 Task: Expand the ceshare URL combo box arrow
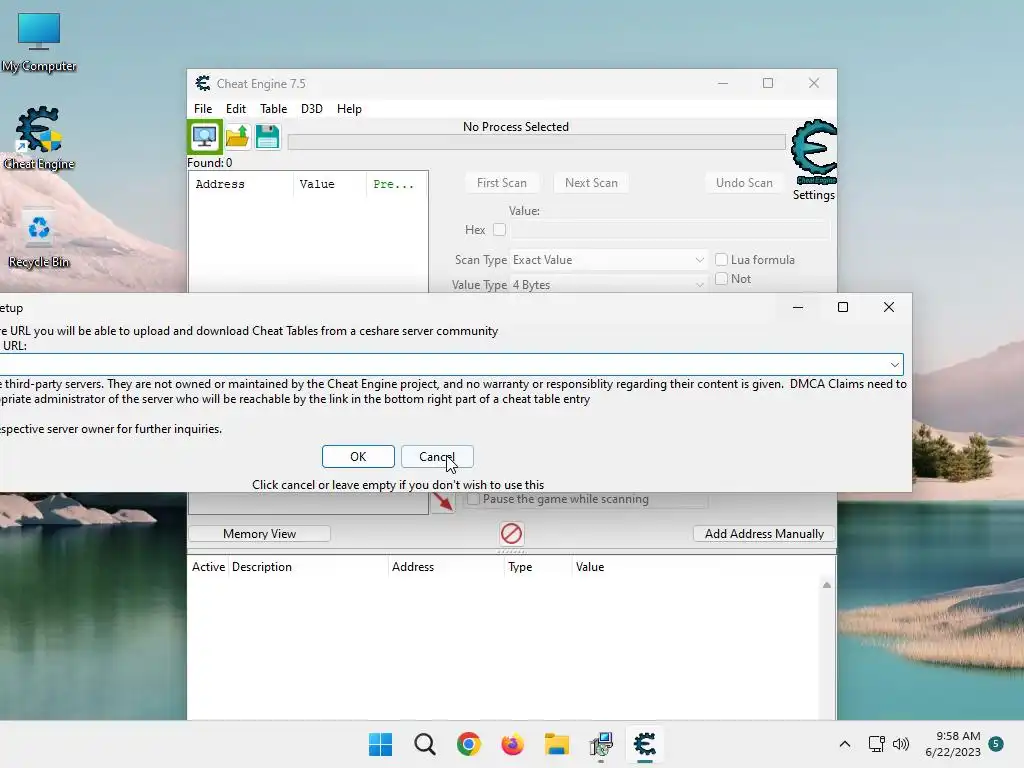click(895, 364)
